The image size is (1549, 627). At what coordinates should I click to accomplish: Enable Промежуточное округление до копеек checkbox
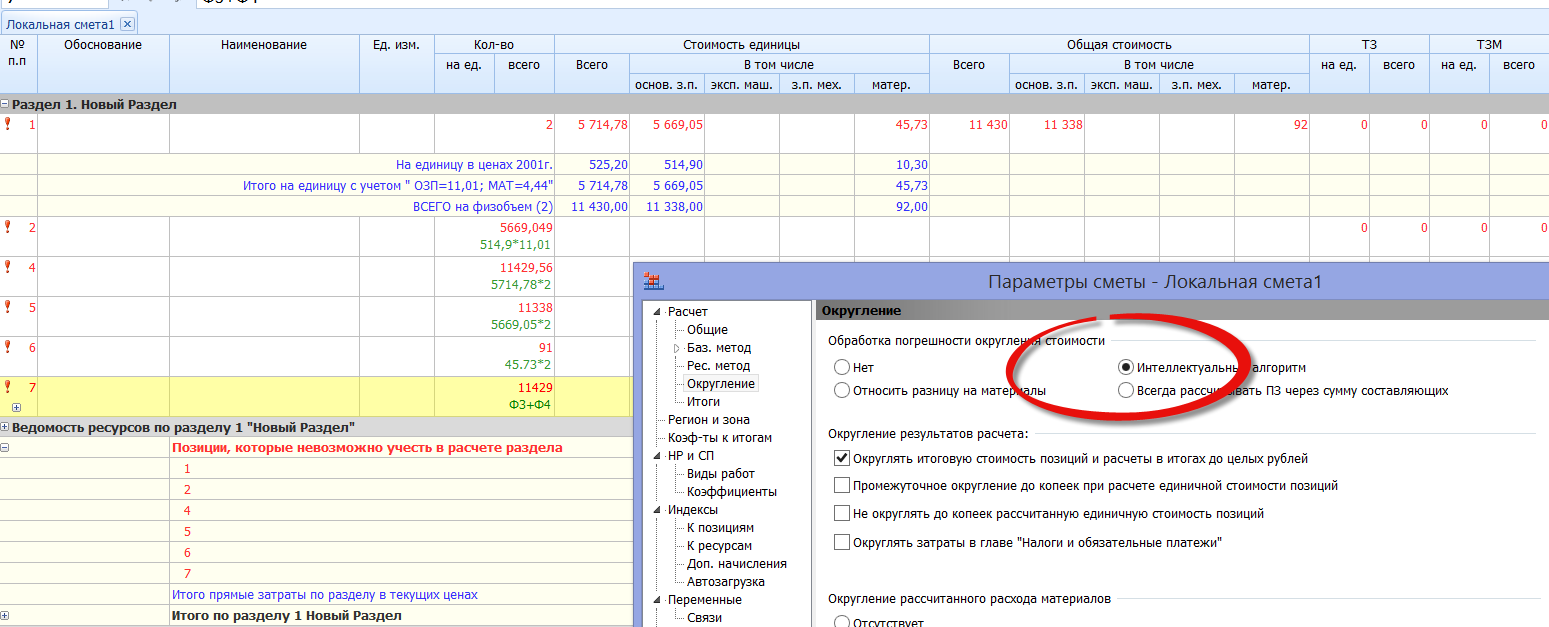tap(842, 486)
